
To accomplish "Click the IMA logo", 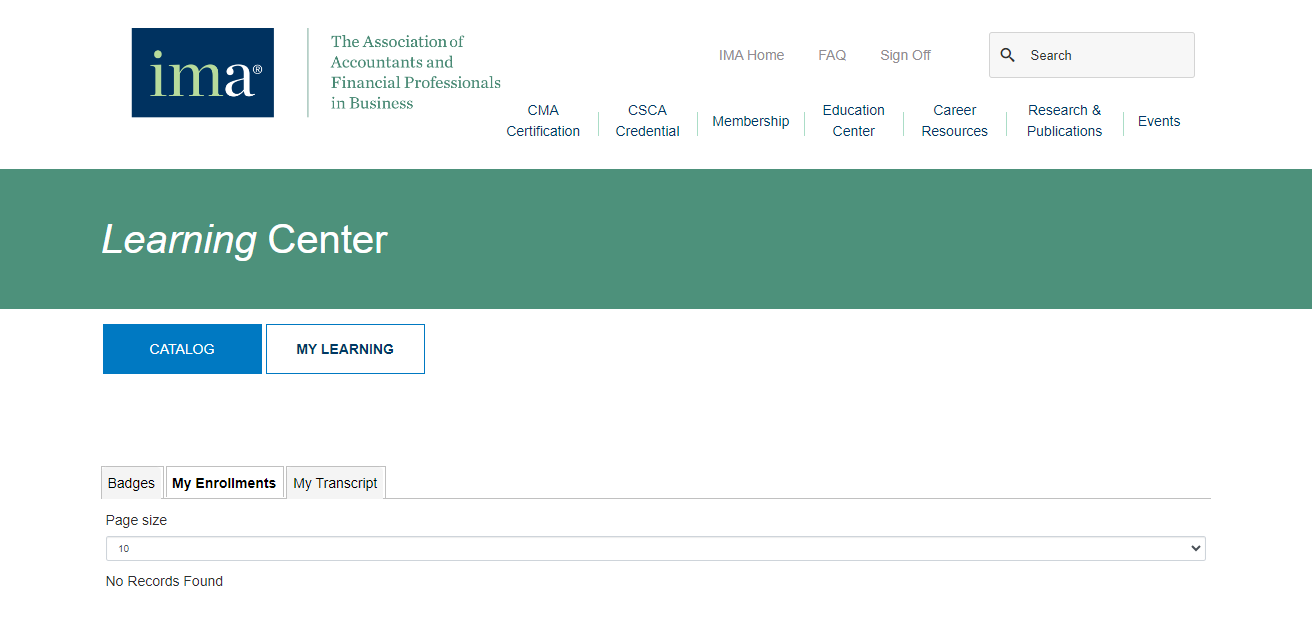I will (x=203, y=73).
